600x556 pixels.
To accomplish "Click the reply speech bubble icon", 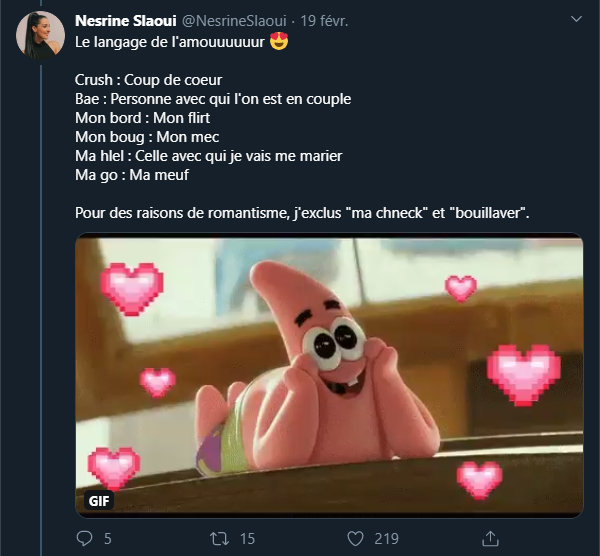I will [x=84, y=539].
